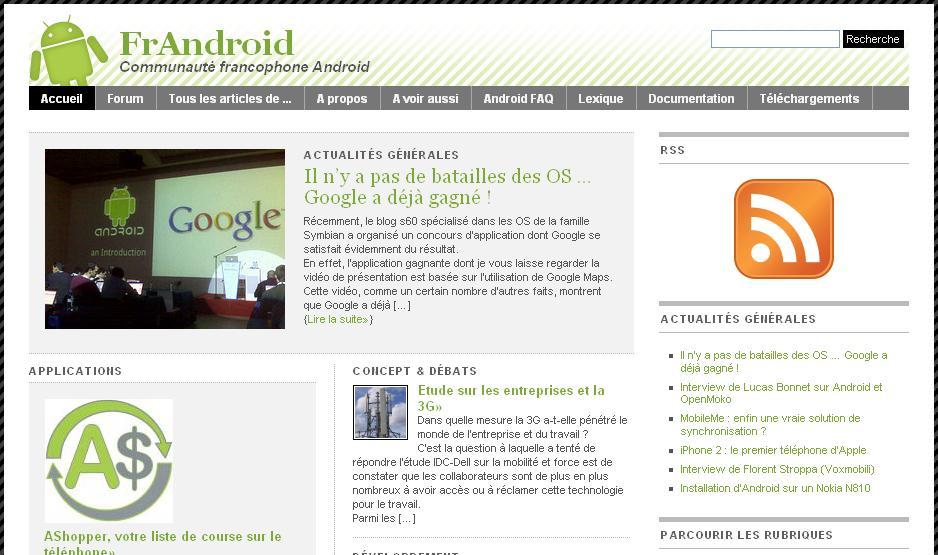Screen dimensions: 938x555
Task: Open the Forum menu item
Action: pos(125,99)
